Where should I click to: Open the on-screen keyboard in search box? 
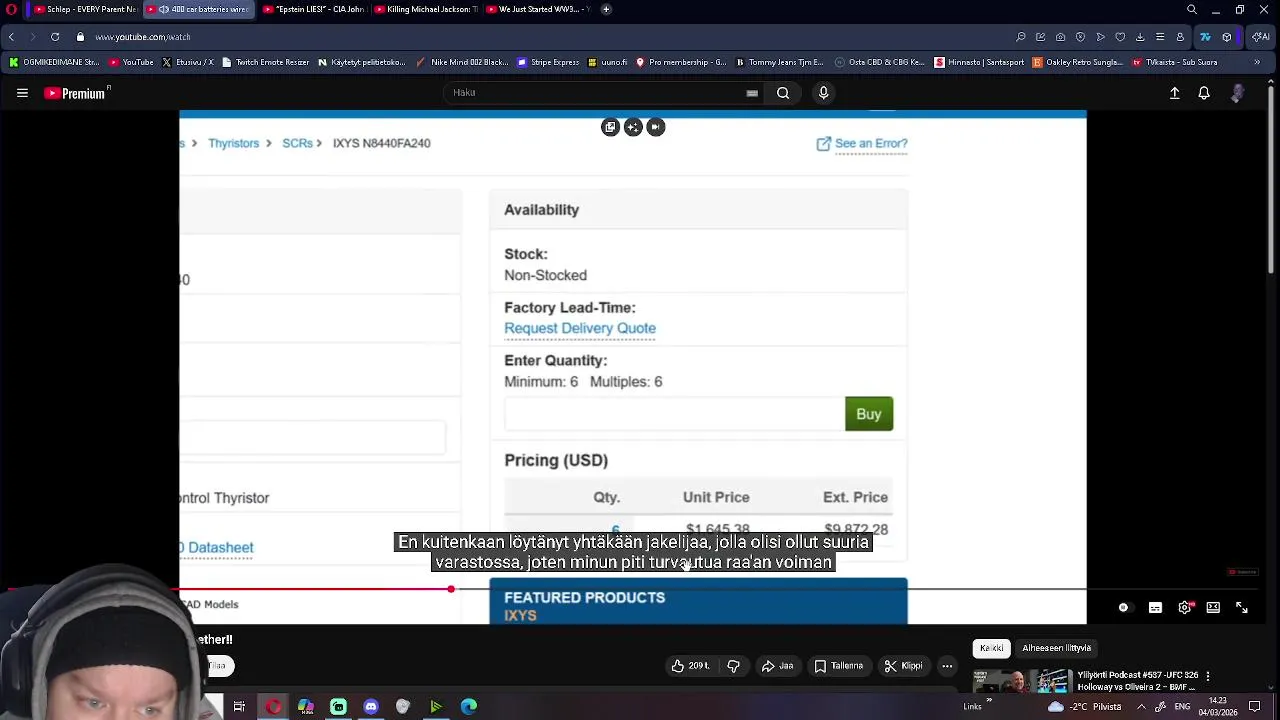pyautogui.click(x=752, y=93)
